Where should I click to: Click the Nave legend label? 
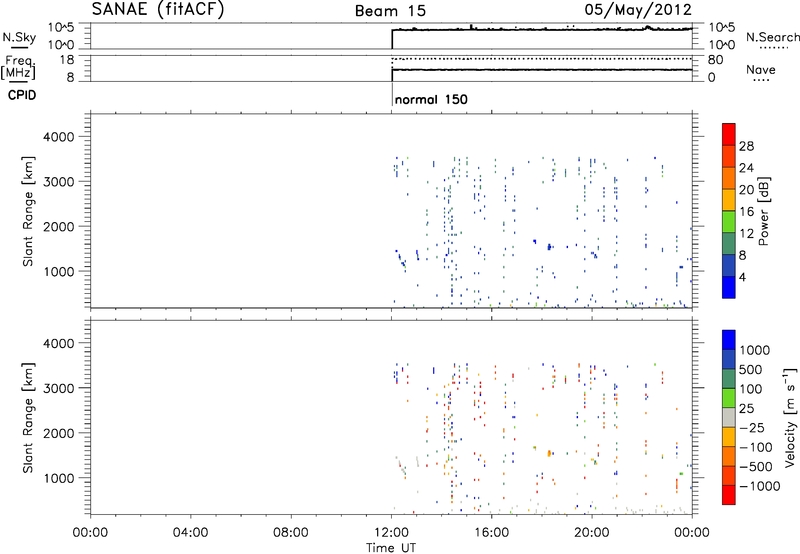(x=761, y=70)
